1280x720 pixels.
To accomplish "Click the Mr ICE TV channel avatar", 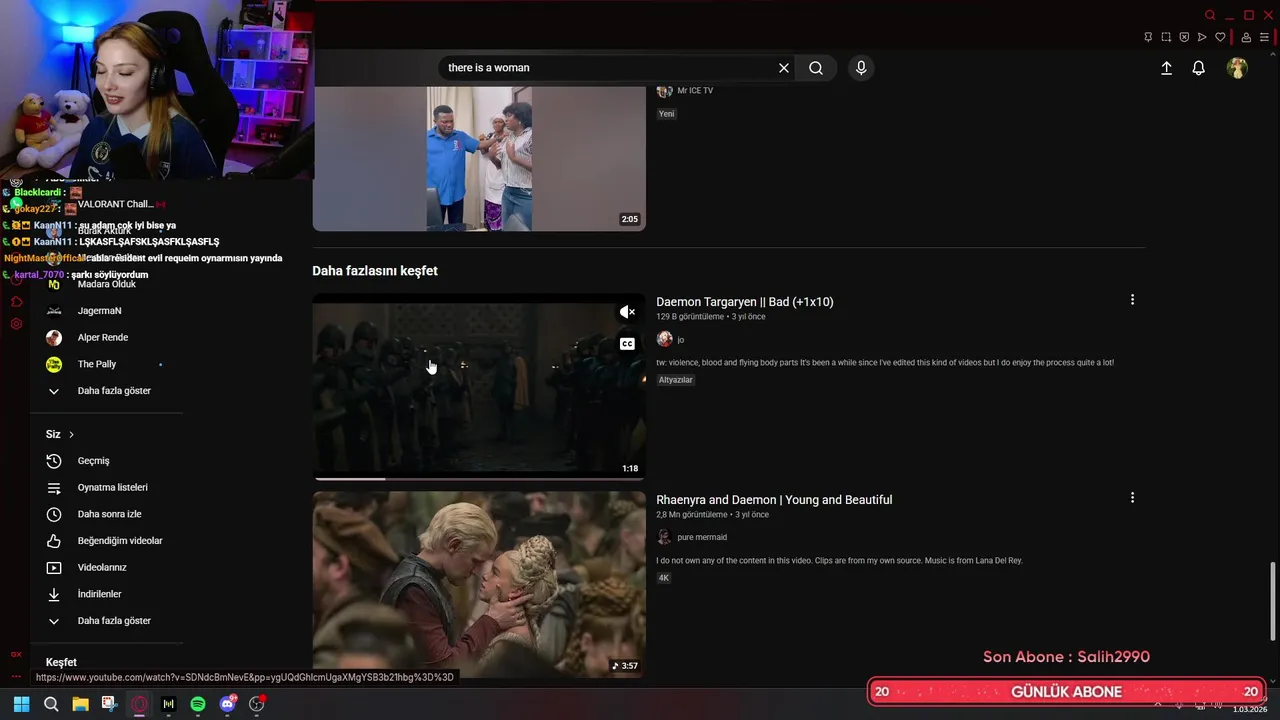I will 664,91.
